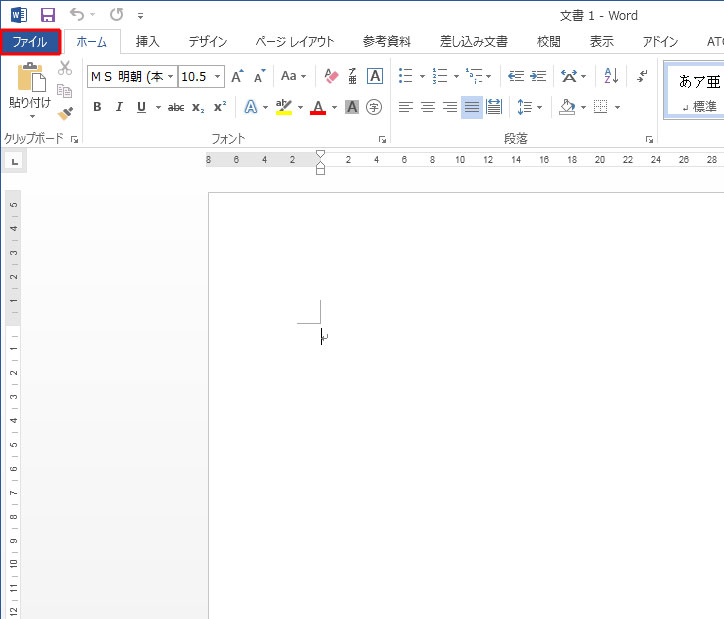This screenshot has width=724, height=619.
Task: Toggle Show/Hide formatting marks icon
Action: tap(641, 76)
